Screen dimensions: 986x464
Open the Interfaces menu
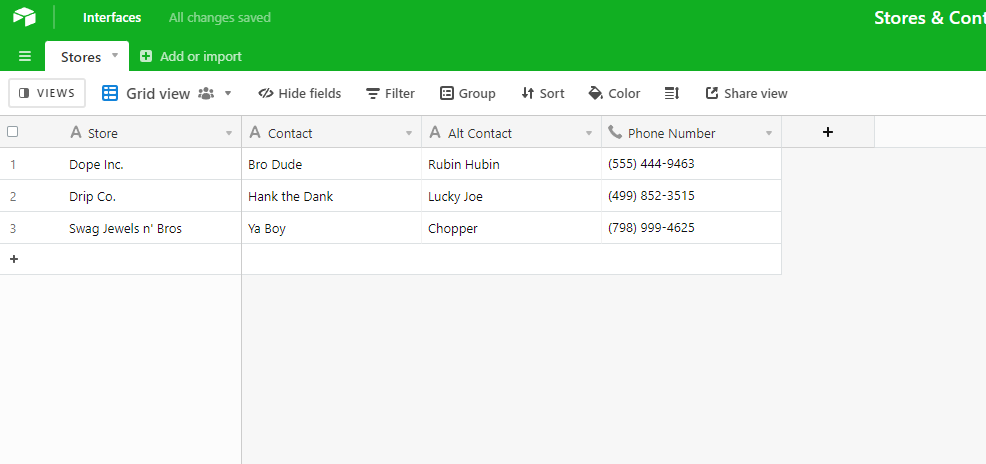coord(112,18)
